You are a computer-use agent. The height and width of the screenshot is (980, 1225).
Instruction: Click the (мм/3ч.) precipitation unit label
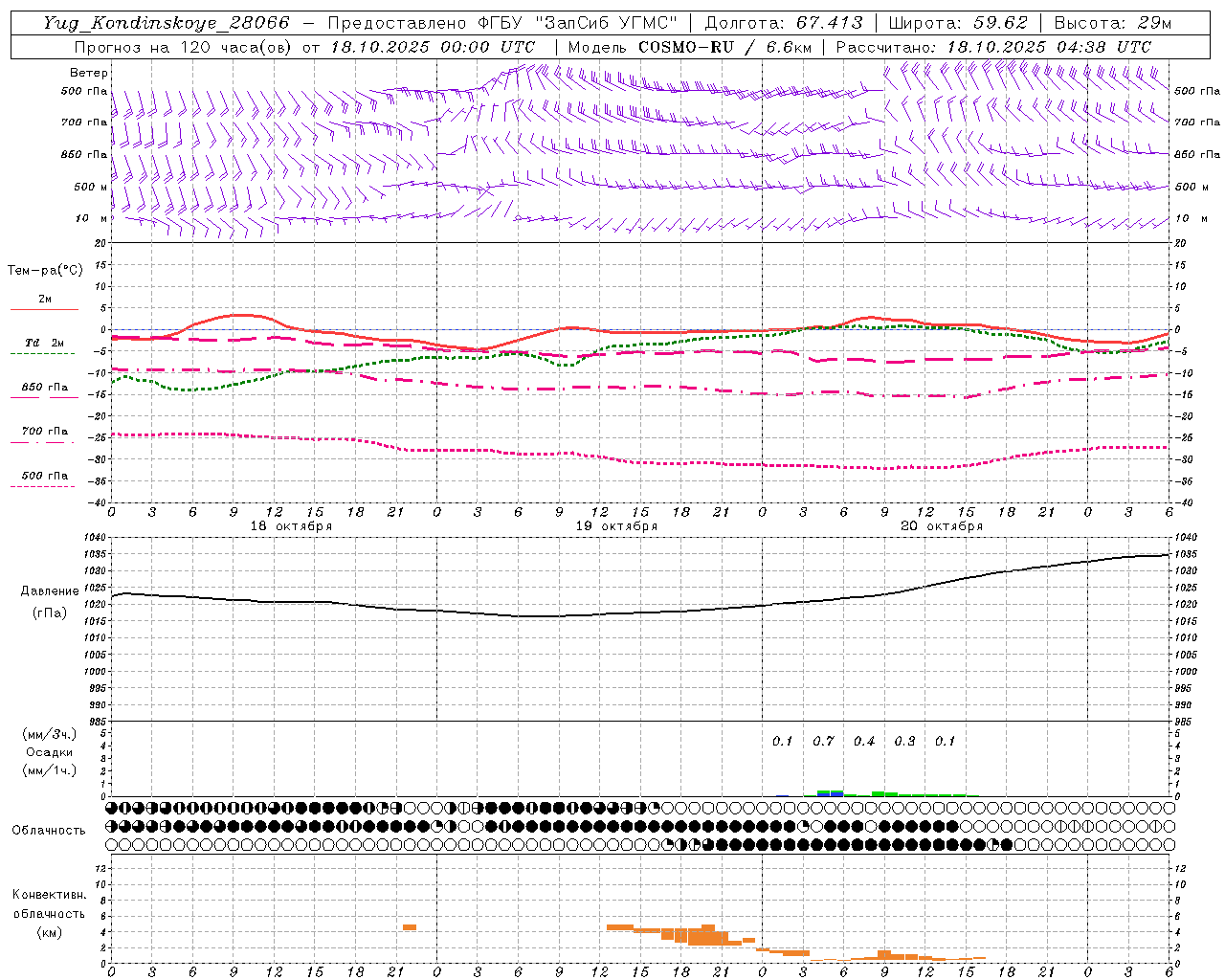coord(50,734)
